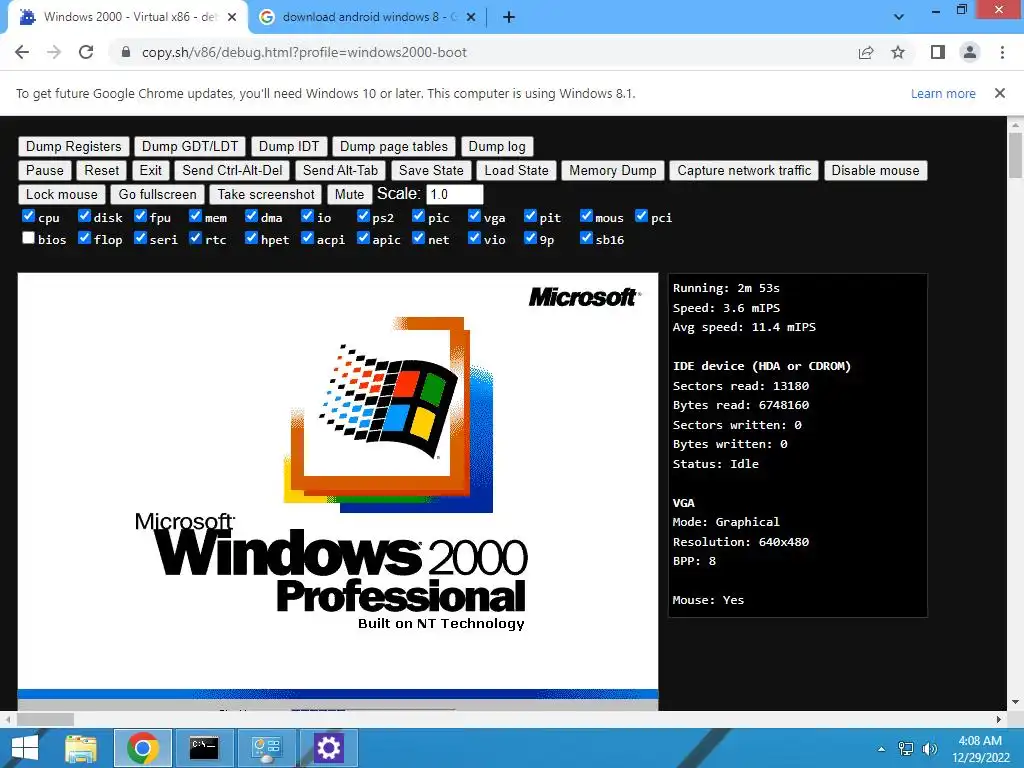Click the Memory Dump button
The width and height of the screenshot is (1024, 768).
[x=613, y=170]
